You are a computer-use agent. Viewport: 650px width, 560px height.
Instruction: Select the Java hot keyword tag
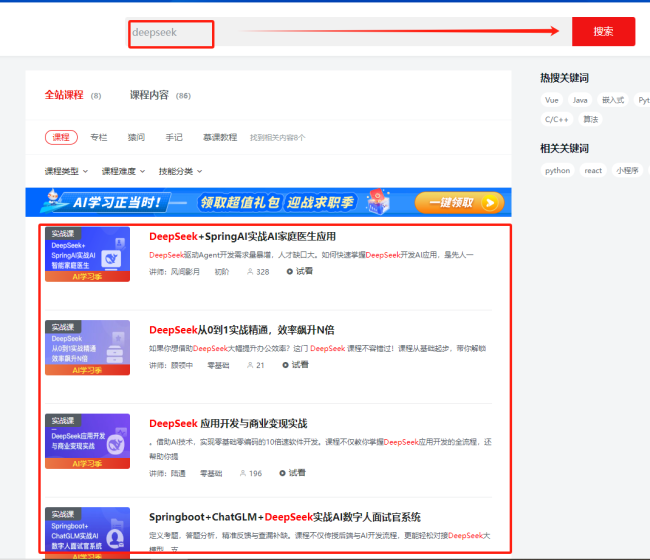[x=580, y=100]
